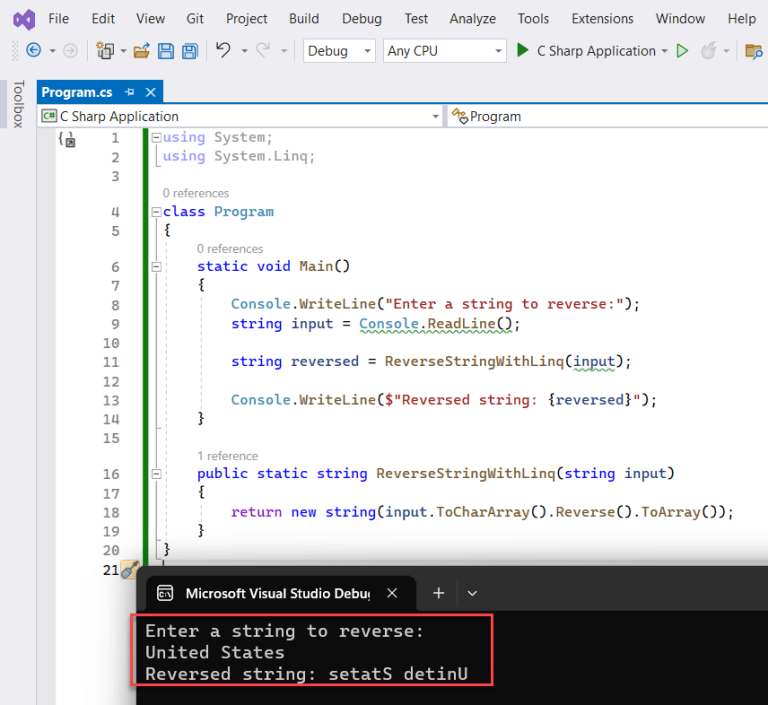
Task: Open the Project menu
Action: click(246, 19)
